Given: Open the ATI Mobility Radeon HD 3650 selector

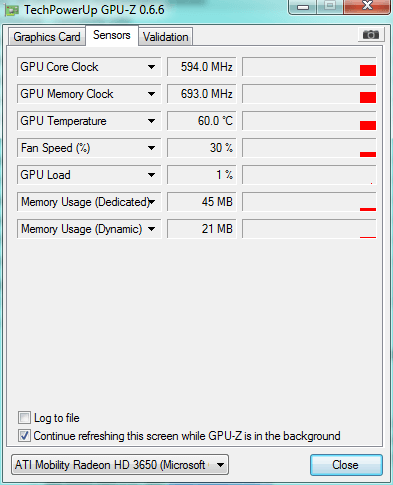Looking at the screenshot, I should [120, 465].
